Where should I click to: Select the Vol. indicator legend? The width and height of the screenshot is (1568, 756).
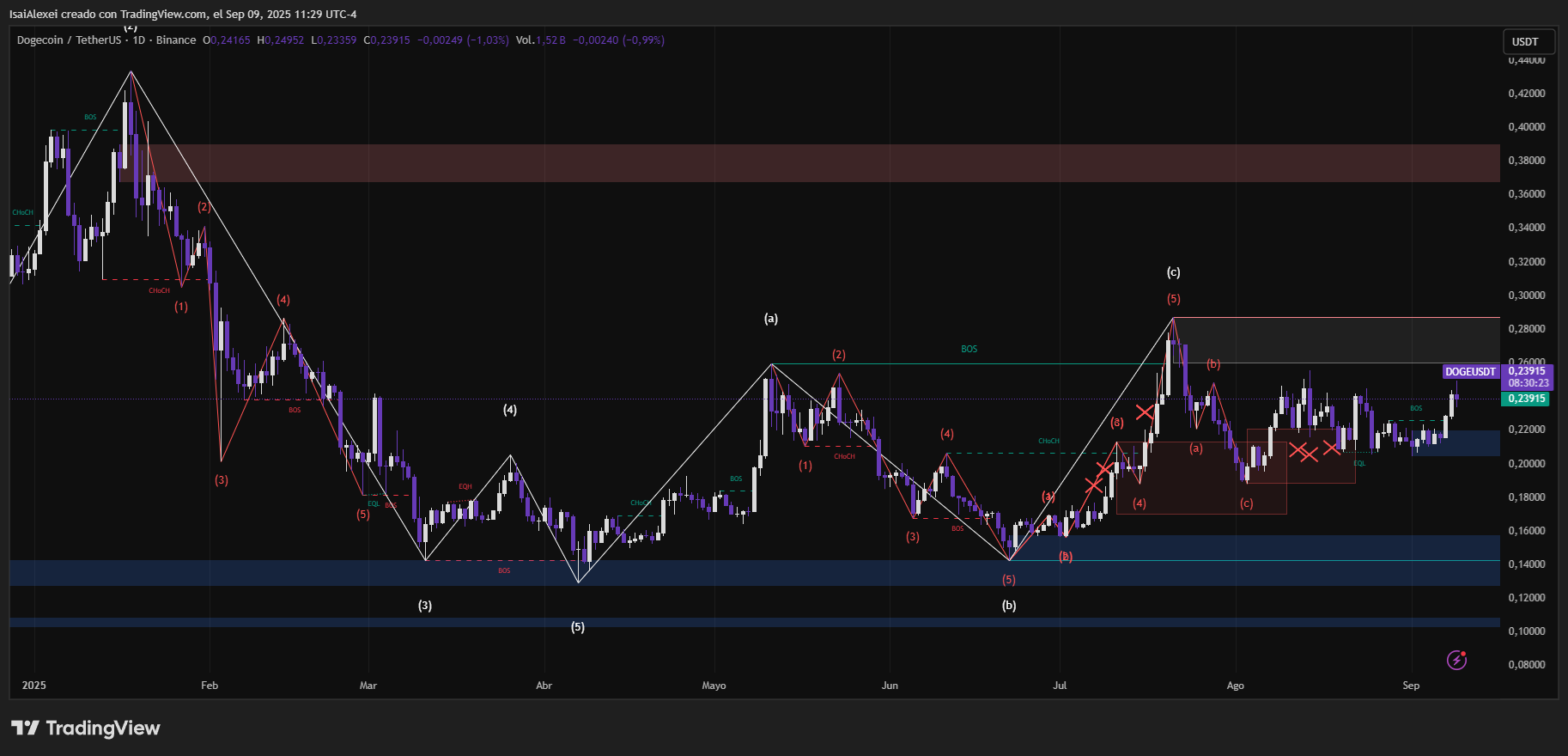525,40
